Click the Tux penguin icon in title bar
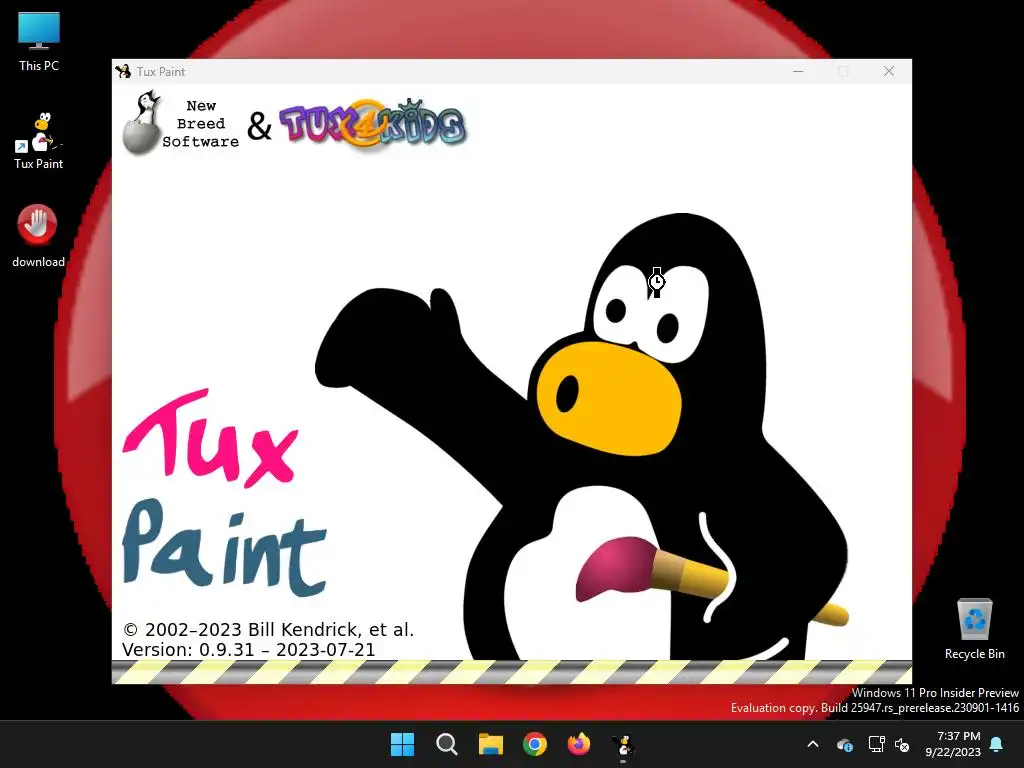 [x=123, y=71]
